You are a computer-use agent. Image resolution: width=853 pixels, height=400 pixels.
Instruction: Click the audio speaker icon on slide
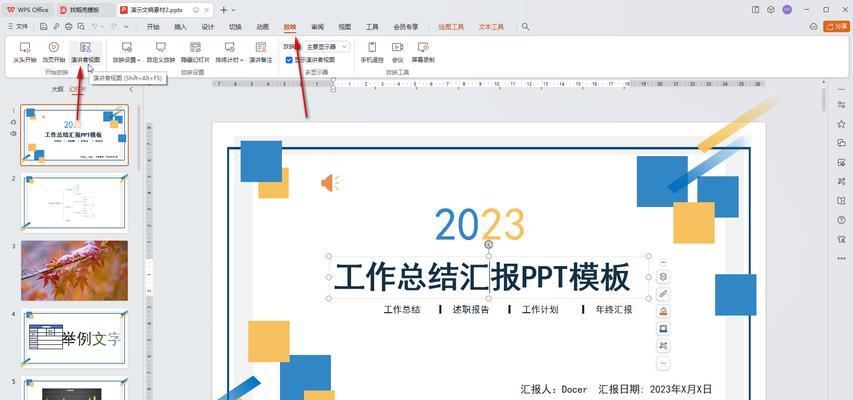330,183
